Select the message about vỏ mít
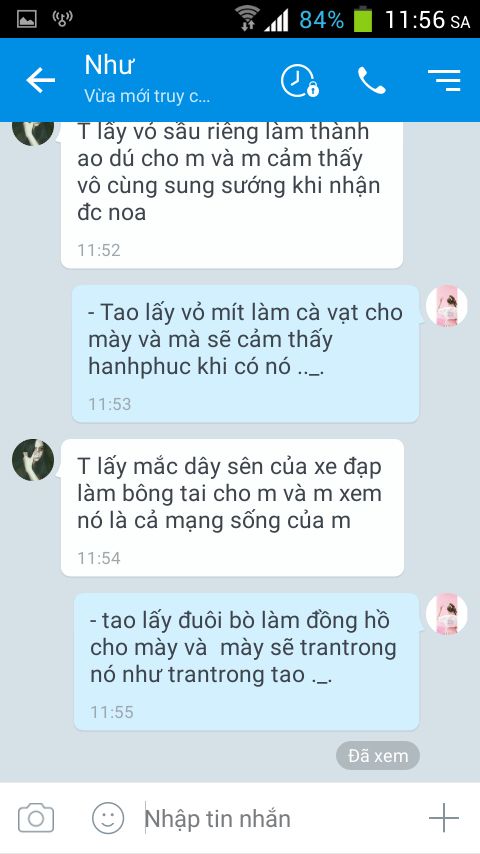This screenshot has height=854, width=480. point(245,353)
